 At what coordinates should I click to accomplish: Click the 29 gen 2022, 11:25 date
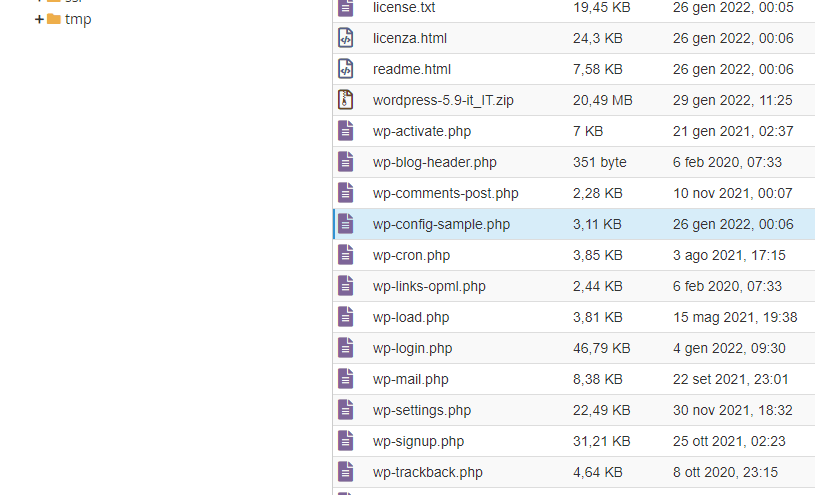(x=732, y=100)
